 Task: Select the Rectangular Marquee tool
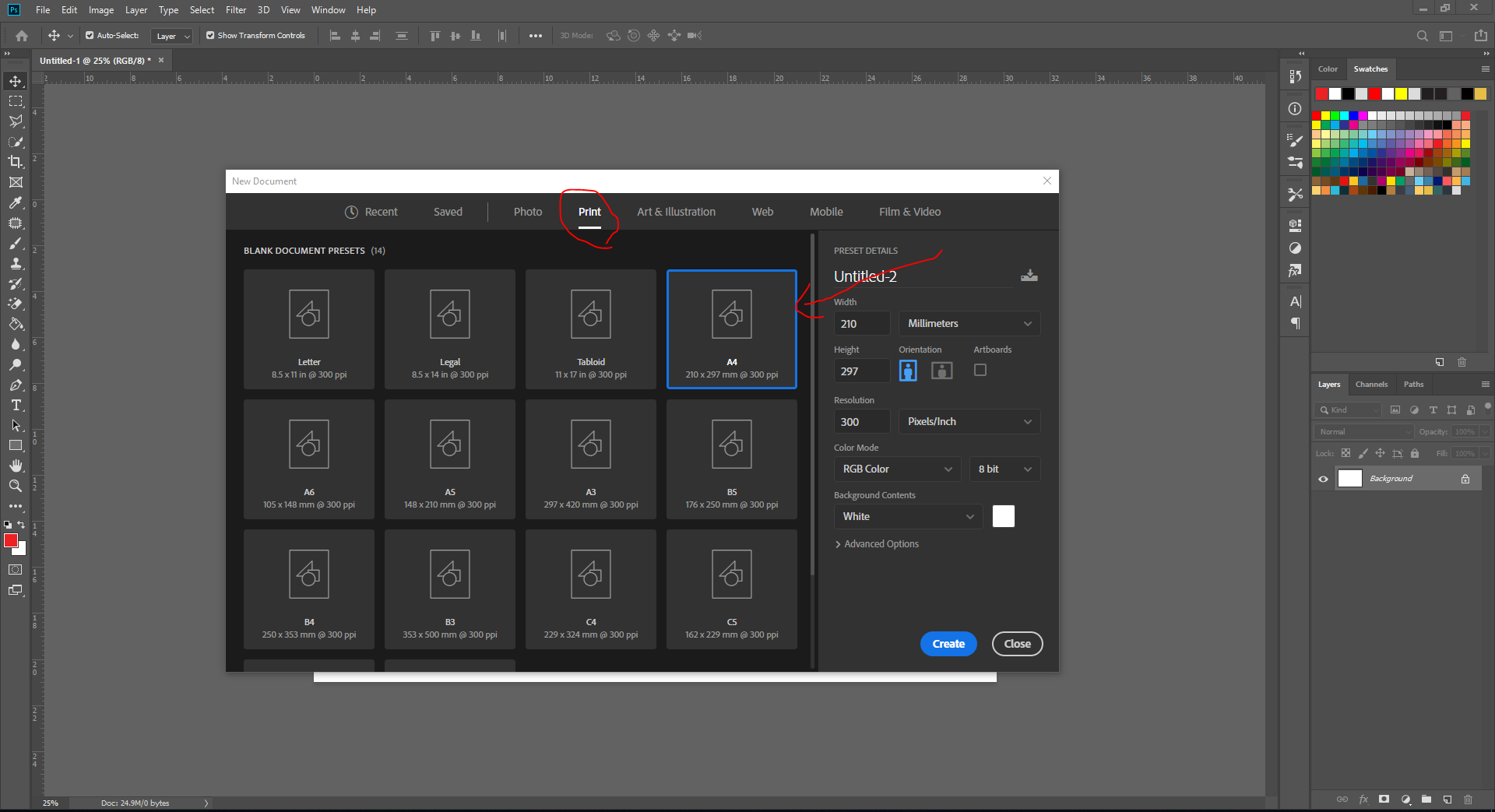tap(16, 101)
